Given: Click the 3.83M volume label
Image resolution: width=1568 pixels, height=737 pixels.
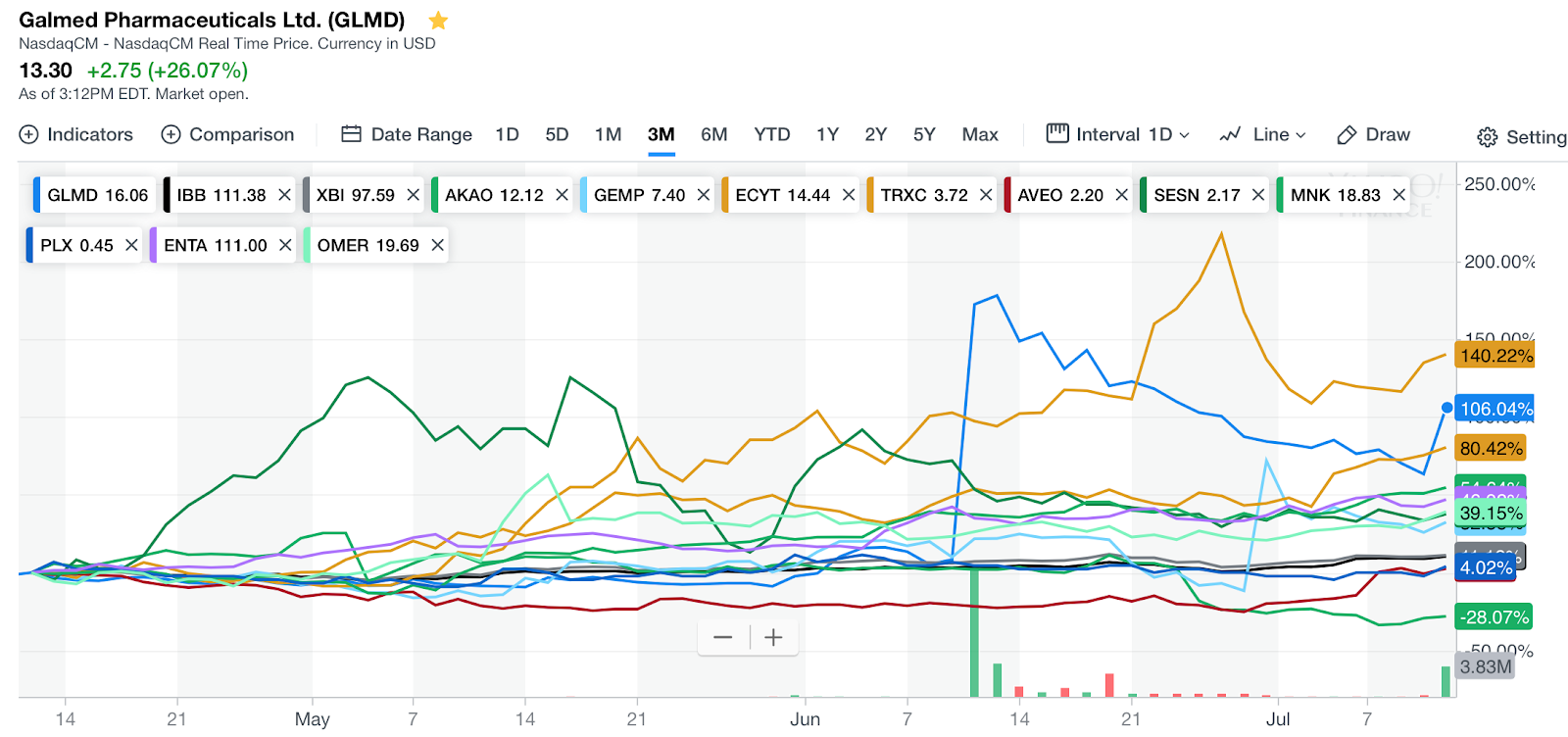Looking at the screenshot, I should click(1486, 667).
